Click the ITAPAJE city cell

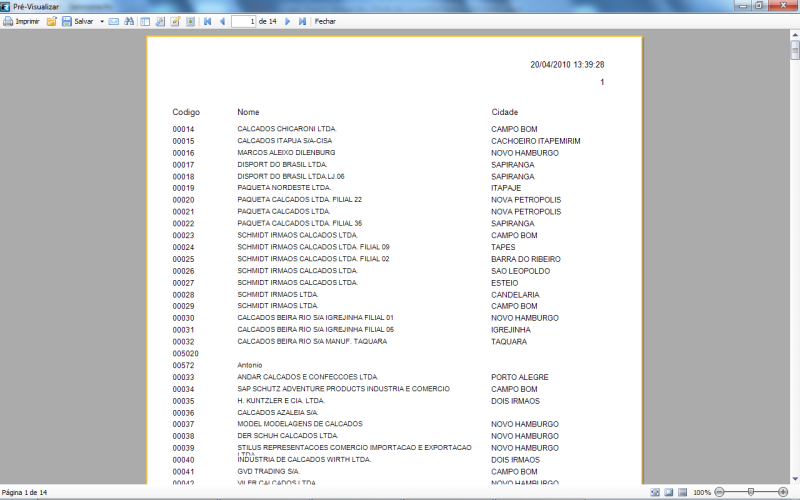pos(506,188)
